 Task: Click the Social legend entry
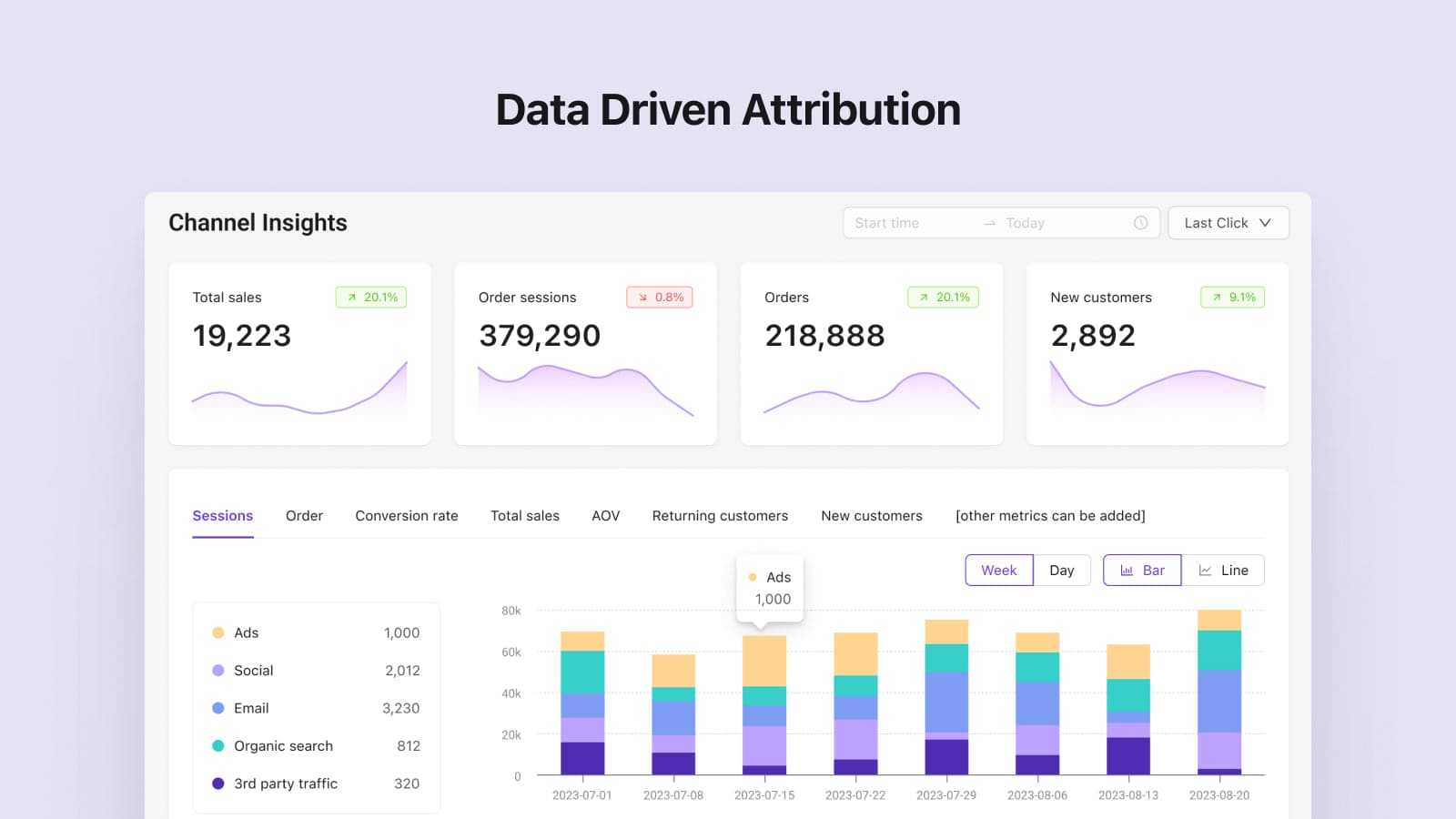tap(253, 671)
